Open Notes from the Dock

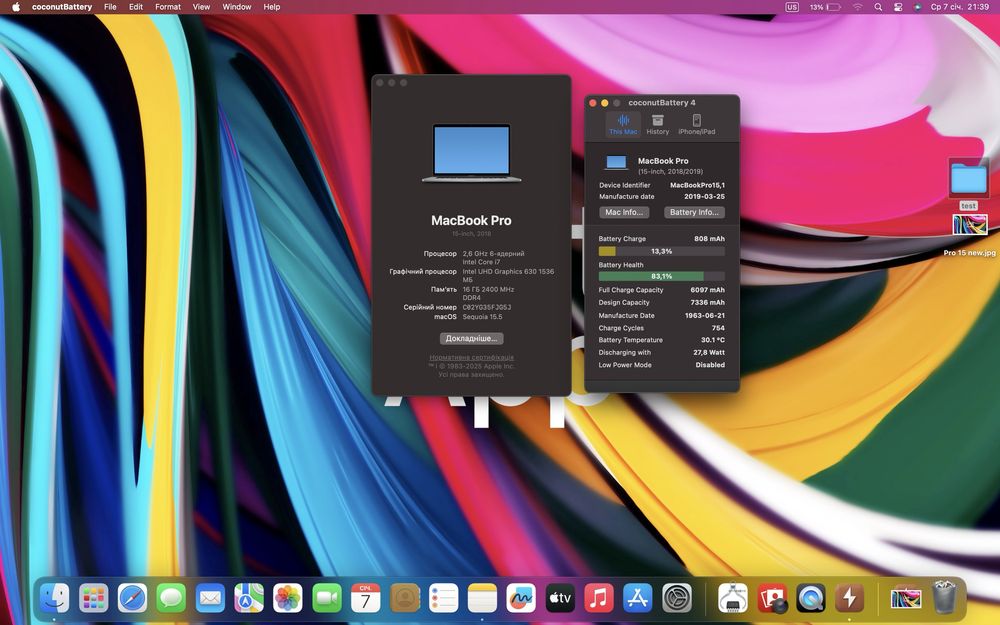(x=482, y=598)
